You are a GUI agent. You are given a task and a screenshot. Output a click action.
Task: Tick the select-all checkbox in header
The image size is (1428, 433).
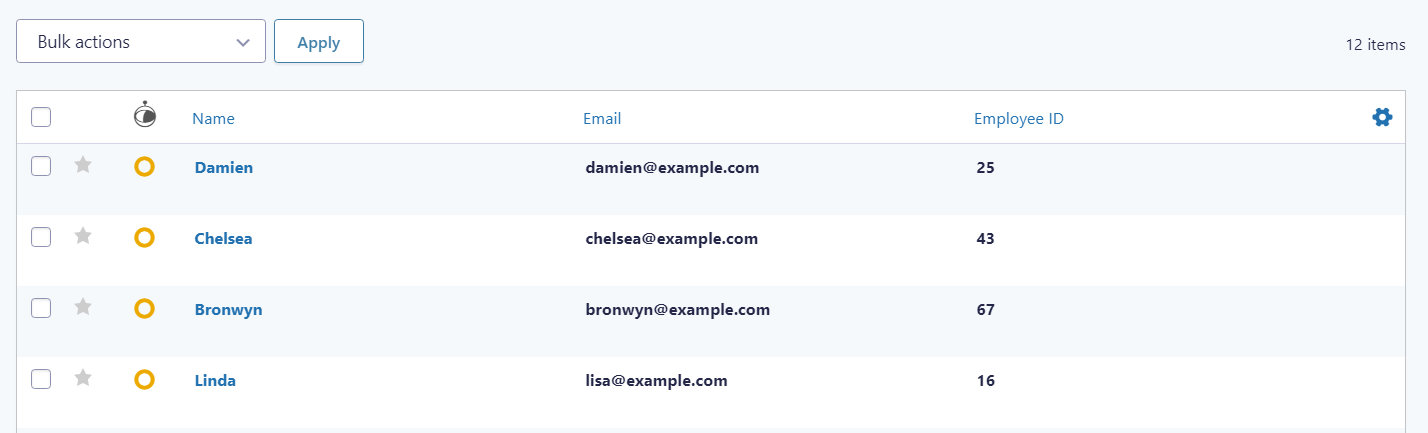[x=41, y=118]
